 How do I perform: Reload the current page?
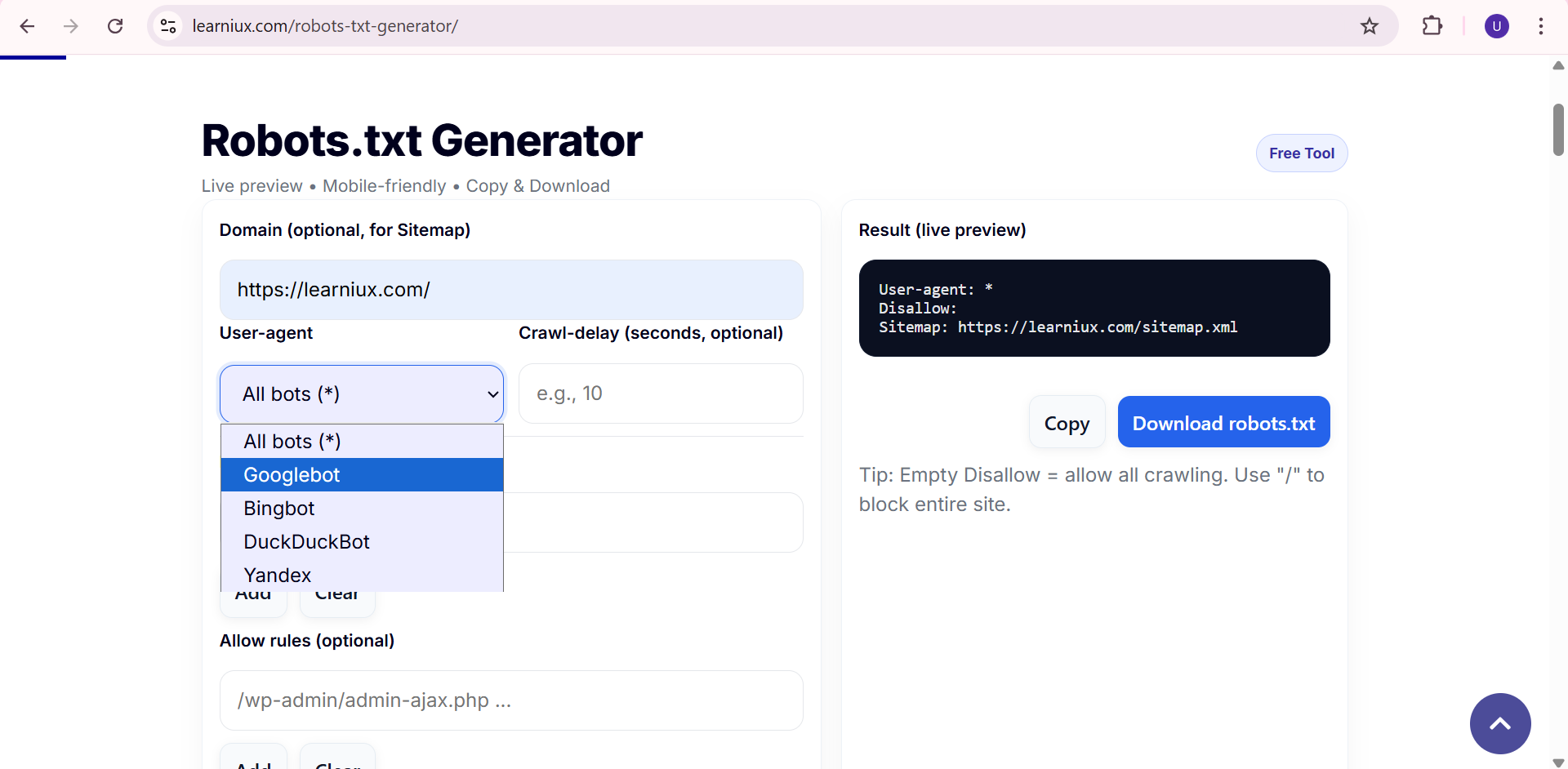coord(115,26)
